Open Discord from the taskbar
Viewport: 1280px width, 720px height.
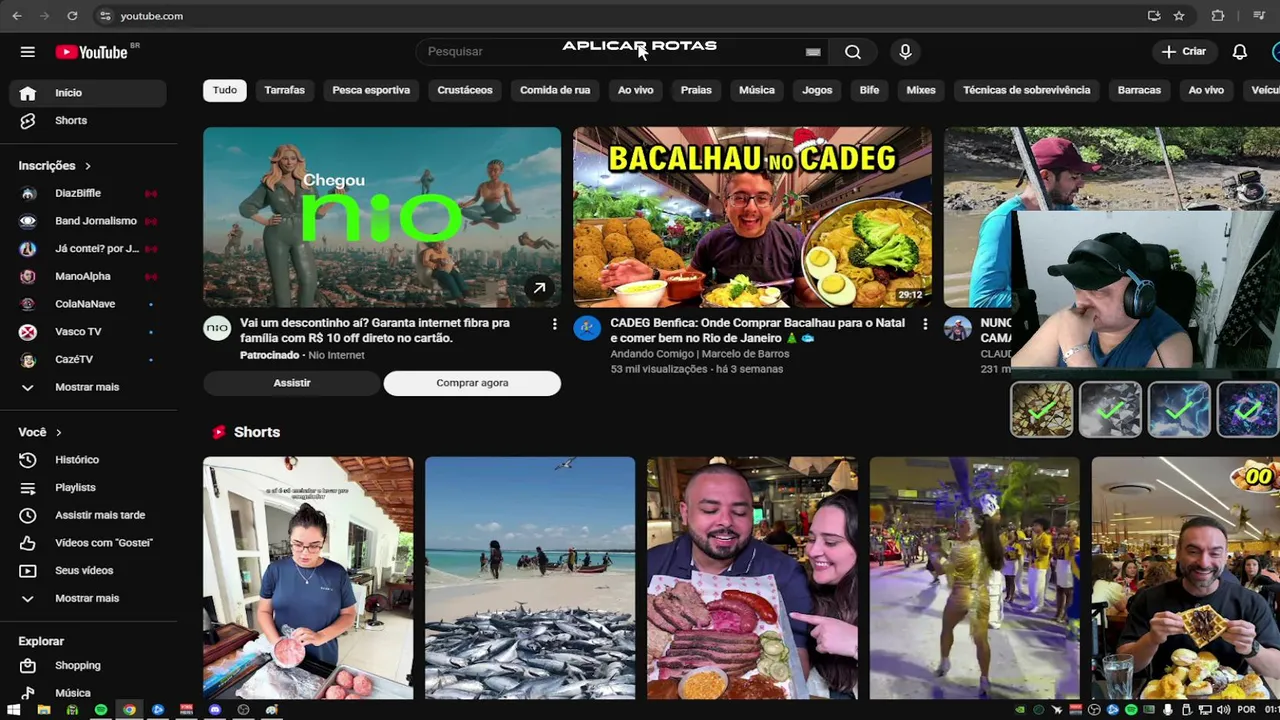pos(215,710)
